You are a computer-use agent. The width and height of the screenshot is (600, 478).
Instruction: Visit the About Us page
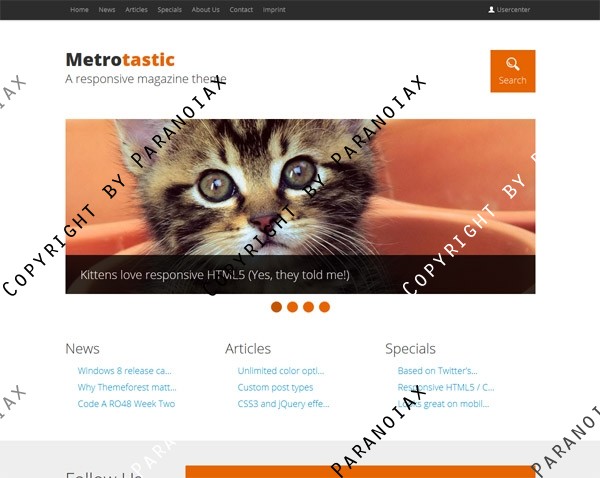[x=205, y=10]
